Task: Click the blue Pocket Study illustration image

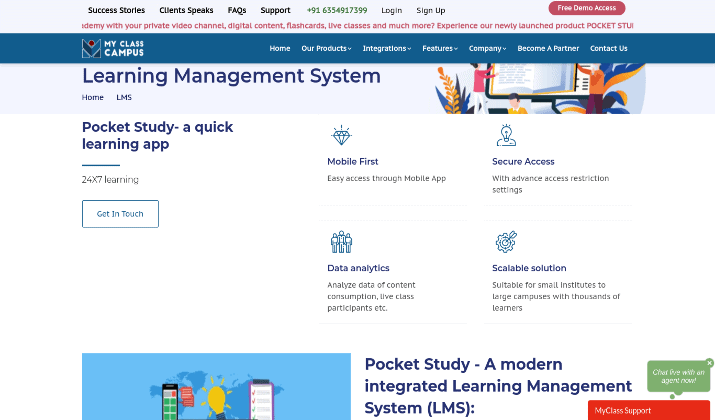Action: coord(216,386)
